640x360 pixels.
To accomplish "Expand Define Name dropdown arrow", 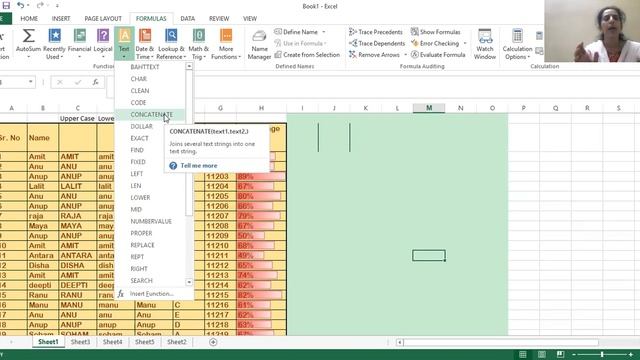I will (x=324, y=32).
